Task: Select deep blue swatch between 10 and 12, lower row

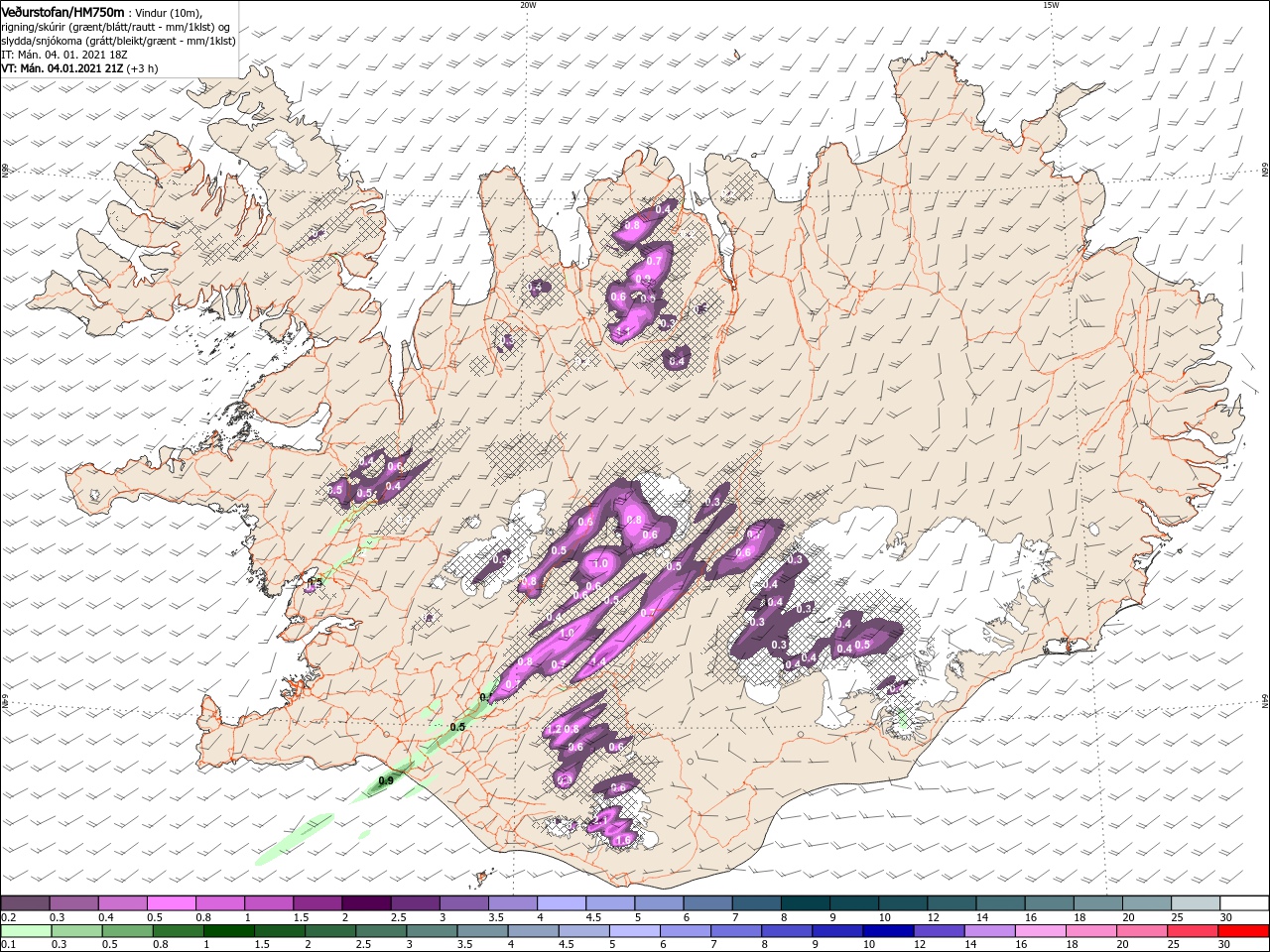Action: tap(888, 931)
